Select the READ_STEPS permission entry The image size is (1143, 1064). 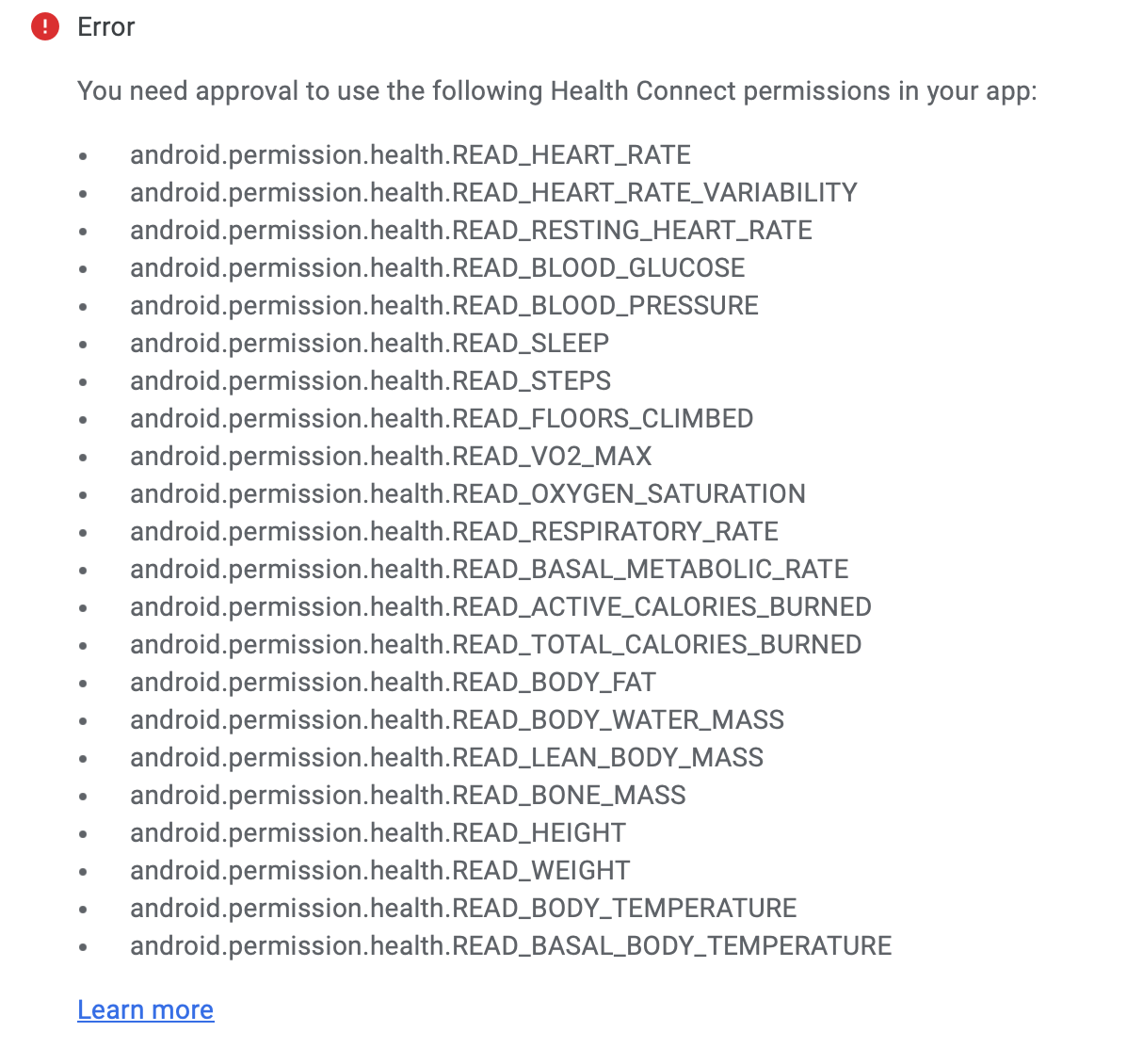(370, 380)
